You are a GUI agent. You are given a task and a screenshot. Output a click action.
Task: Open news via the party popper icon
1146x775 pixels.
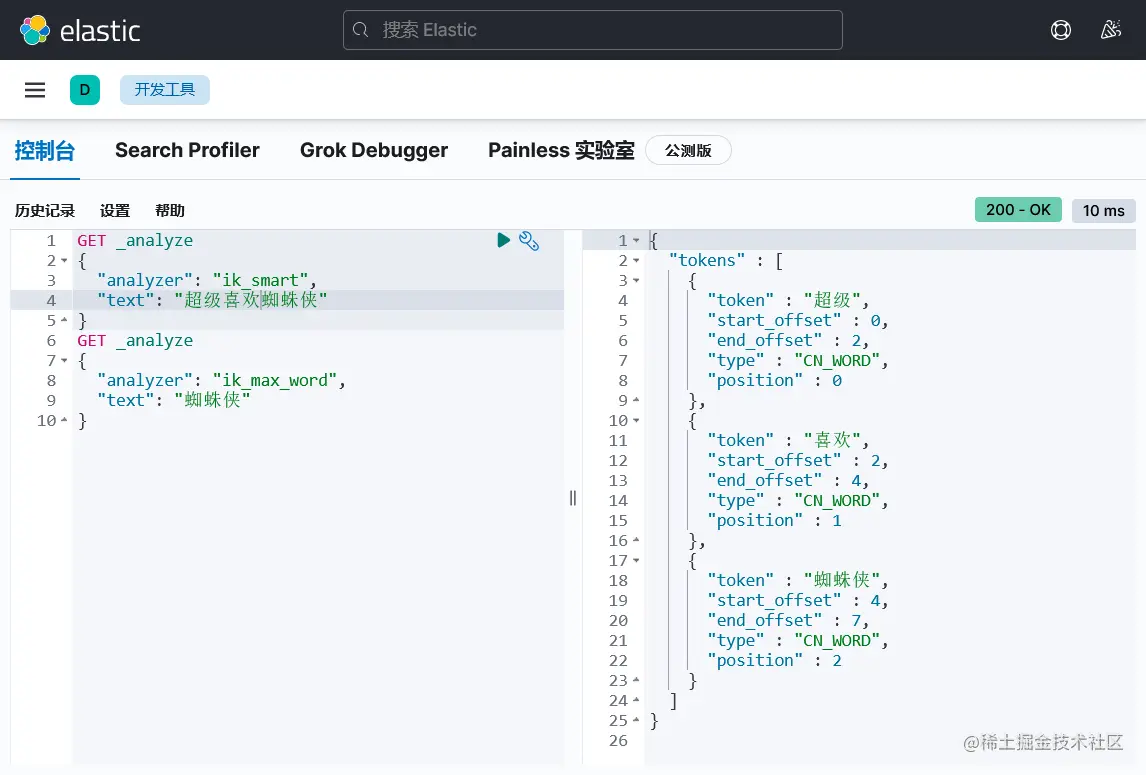[x=1111, y=30]
